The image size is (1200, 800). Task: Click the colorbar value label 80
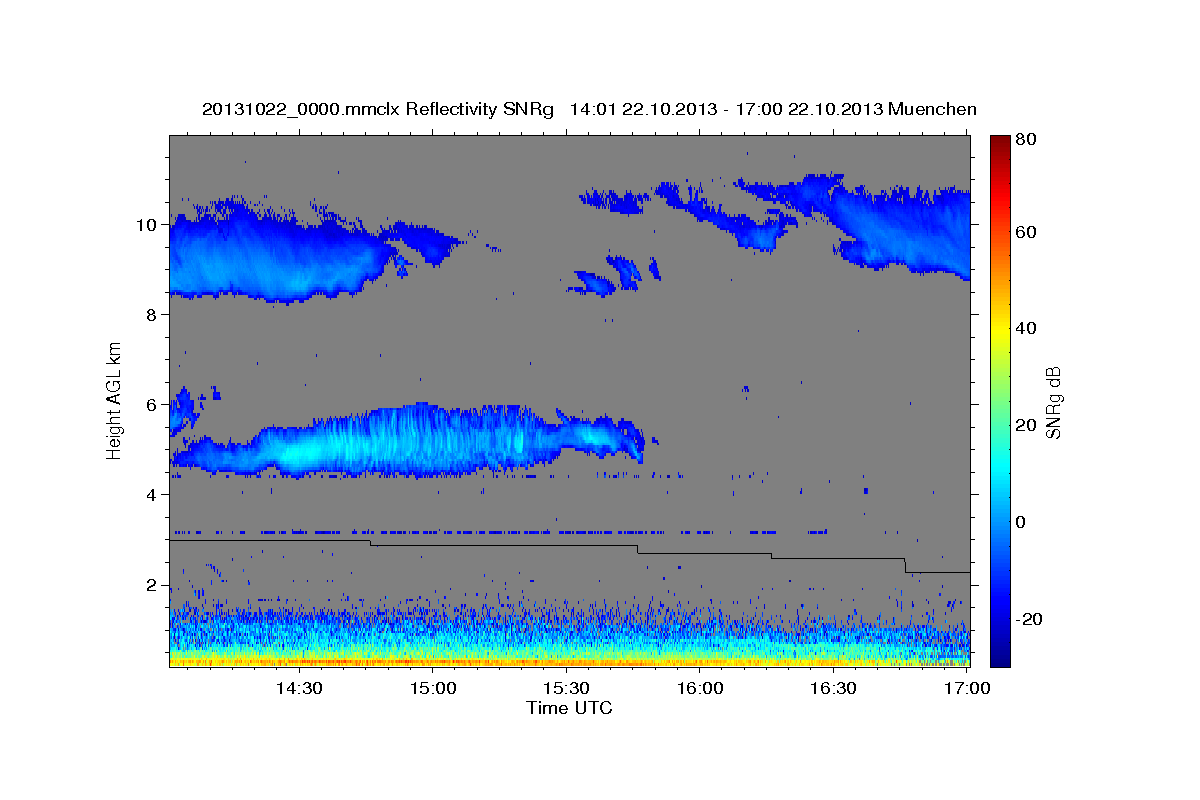point(1025,140)
